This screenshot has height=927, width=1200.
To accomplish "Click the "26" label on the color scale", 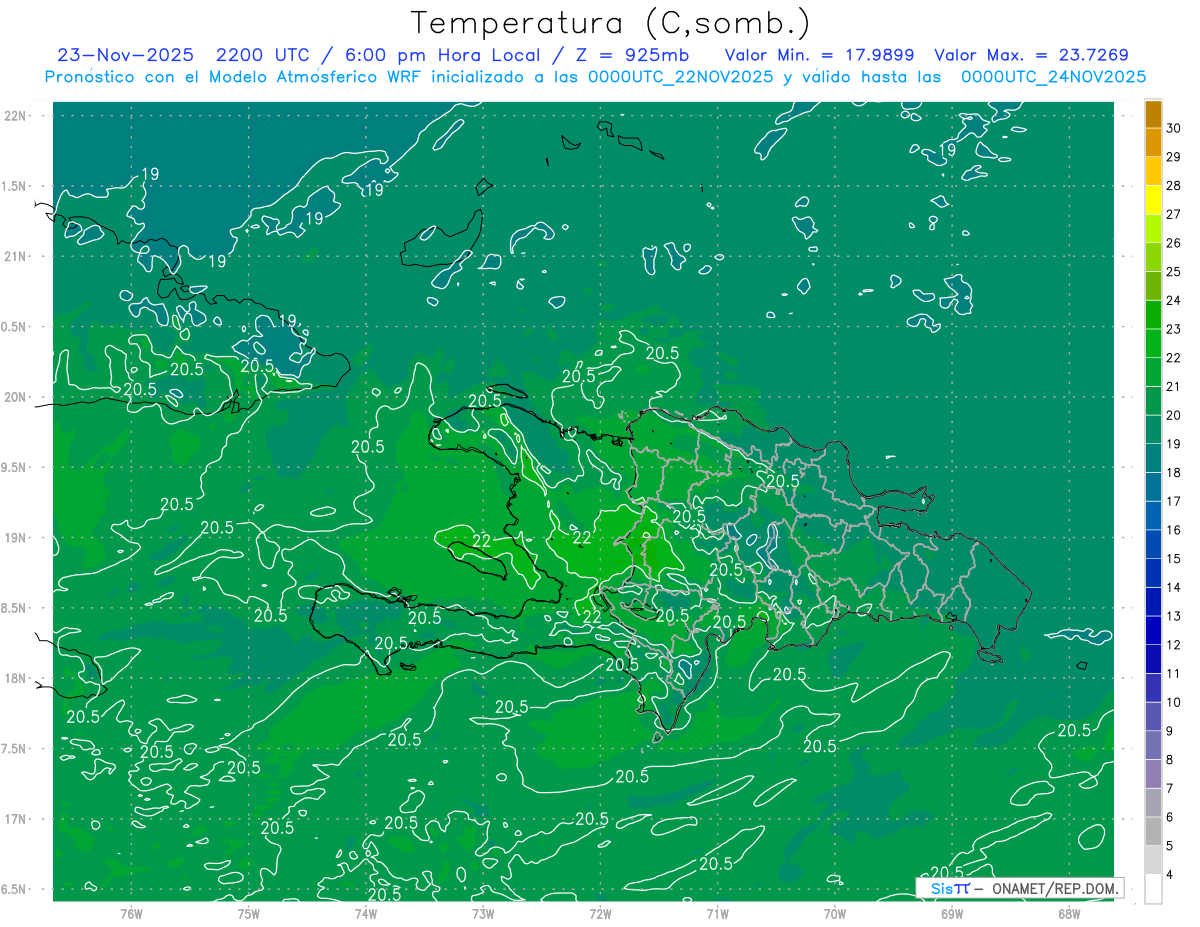I will click(1174, 243).
